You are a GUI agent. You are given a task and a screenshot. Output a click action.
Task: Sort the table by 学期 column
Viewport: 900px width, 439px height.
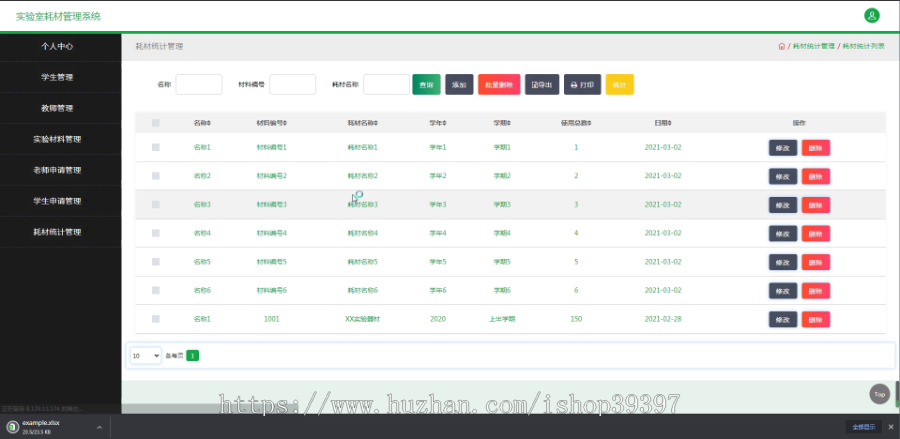pyautogui.click(x=502, y=123)
